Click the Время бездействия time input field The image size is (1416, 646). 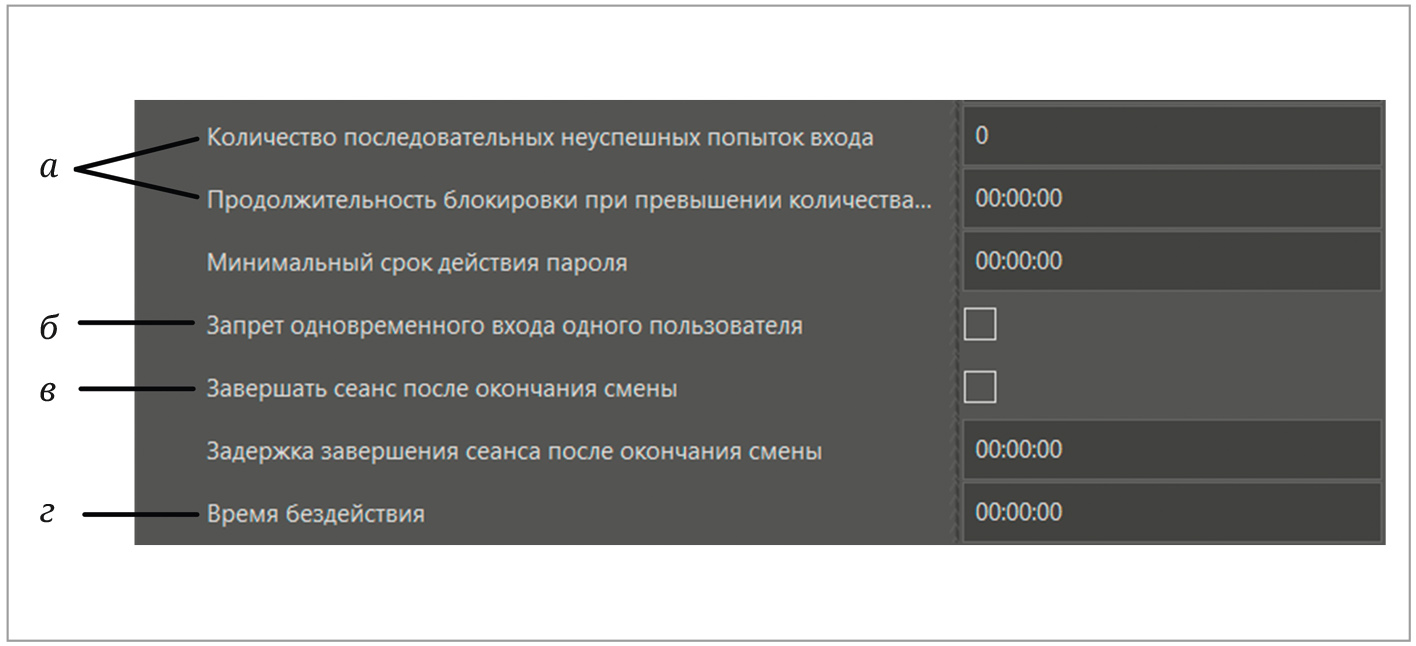pyautogui.click(x=1171, y=512)
